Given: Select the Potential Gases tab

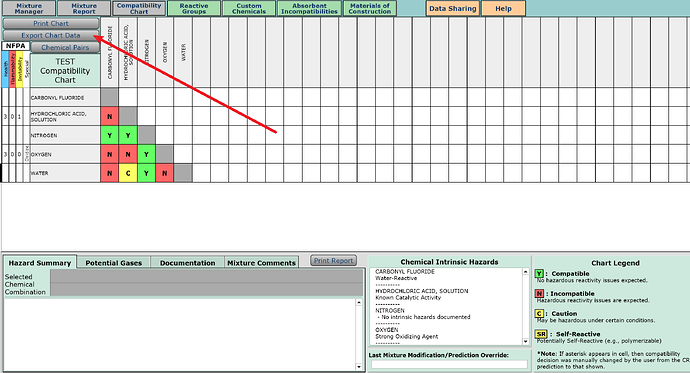Looking at the screenshot, I should click(114, 263).
